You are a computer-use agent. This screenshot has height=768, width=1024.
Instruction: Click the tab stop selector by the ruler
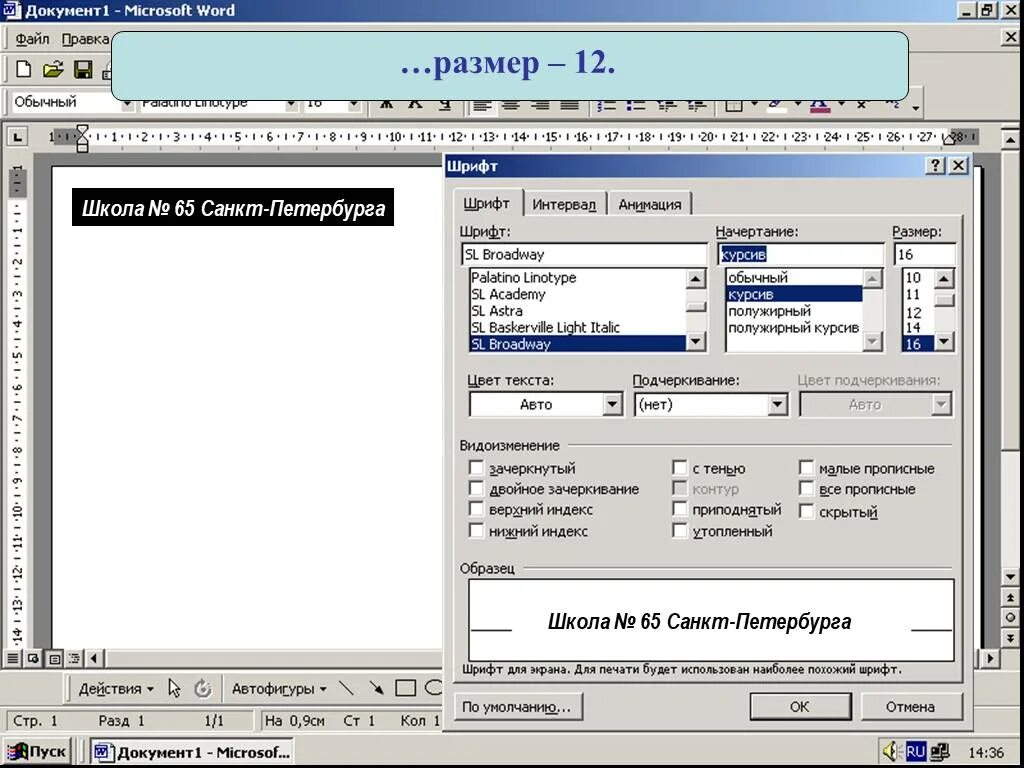coord(18,137)
